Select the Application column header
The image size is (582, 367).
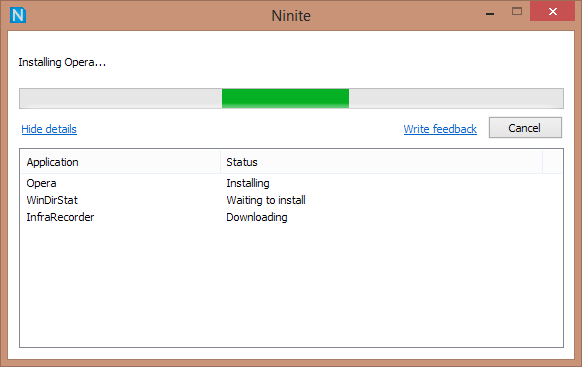pyautogui.click(x=121, y=162)
